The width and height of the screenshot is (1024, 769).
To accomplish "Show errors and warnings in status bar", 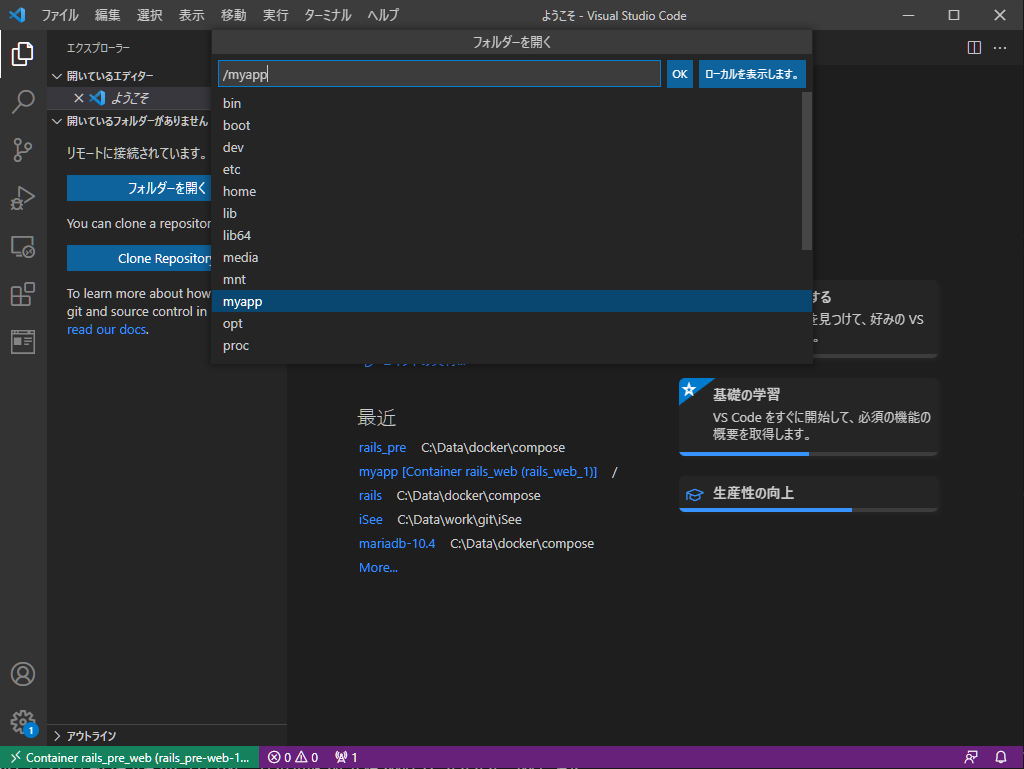I will pos(293,757).
